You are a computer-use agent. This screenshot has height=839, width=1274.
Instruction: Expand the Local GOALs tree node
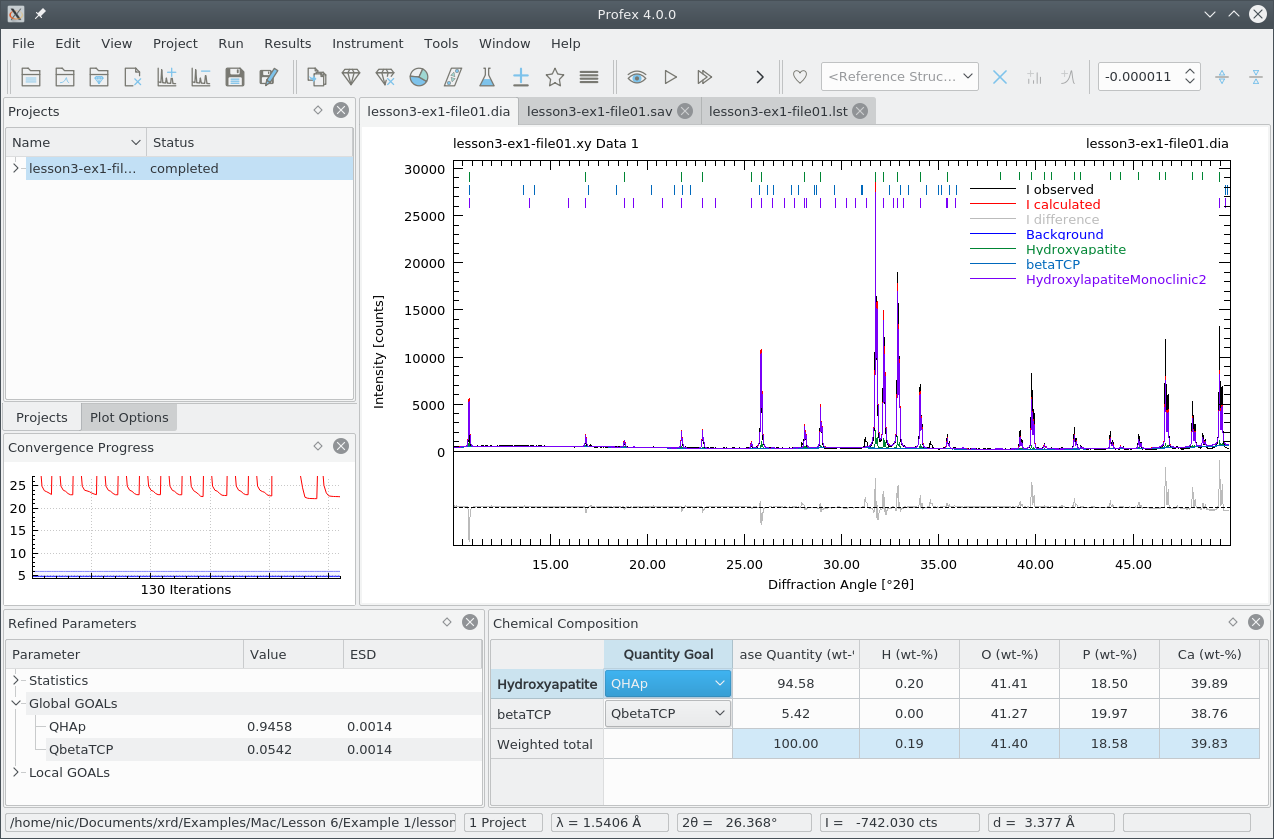(x=16, y=772)
